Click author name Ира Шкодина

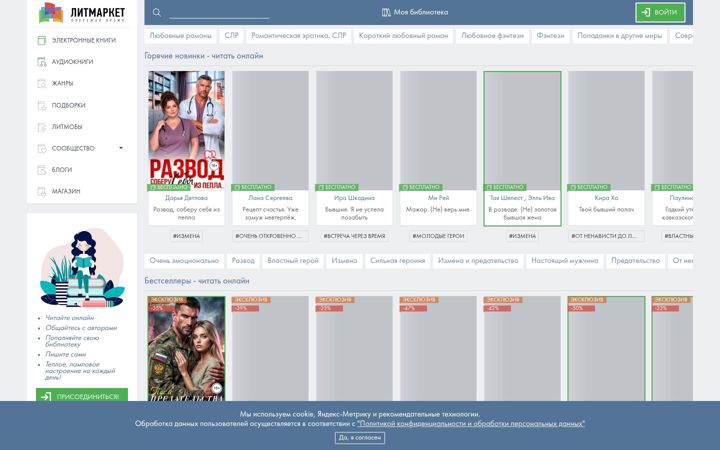[x=354, y=198]
